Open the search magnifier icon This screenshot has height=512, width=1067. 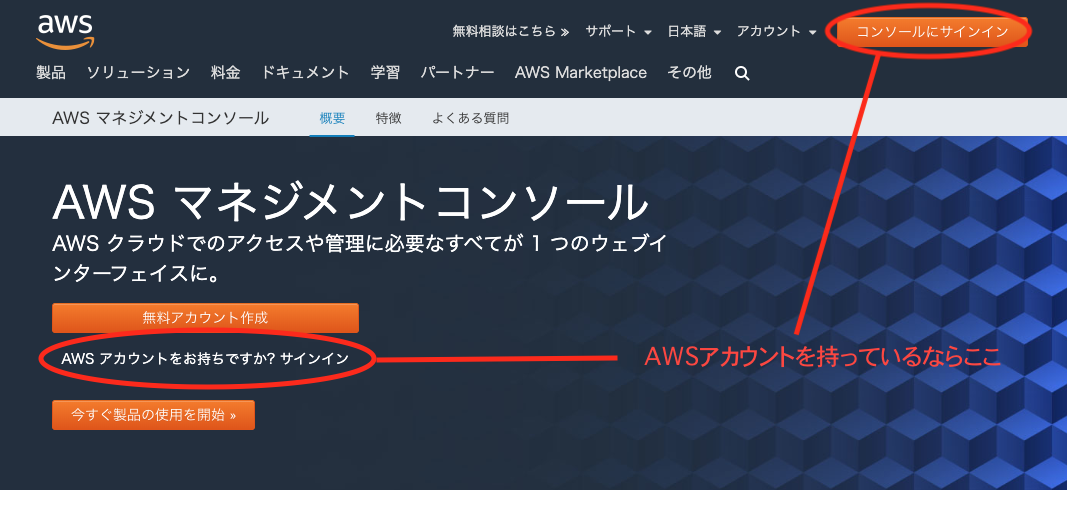coord(742,74)
